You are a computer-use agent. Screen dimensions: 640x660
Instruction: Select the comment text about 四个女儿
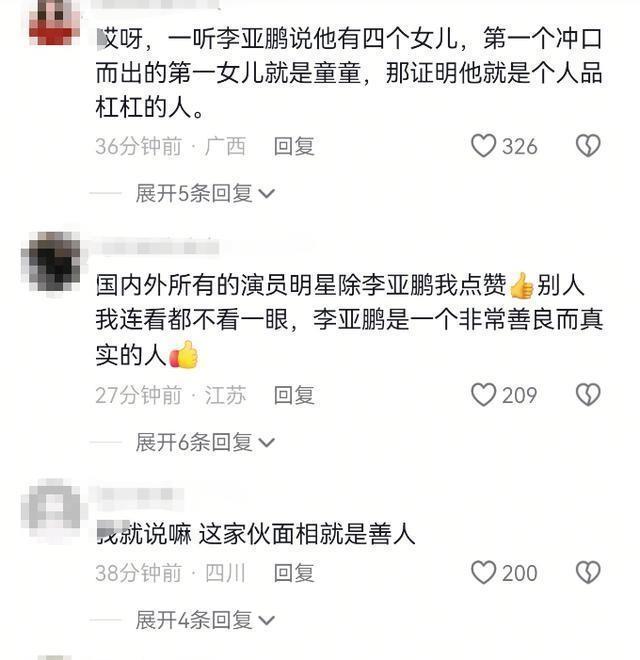[x=349, y=73]
